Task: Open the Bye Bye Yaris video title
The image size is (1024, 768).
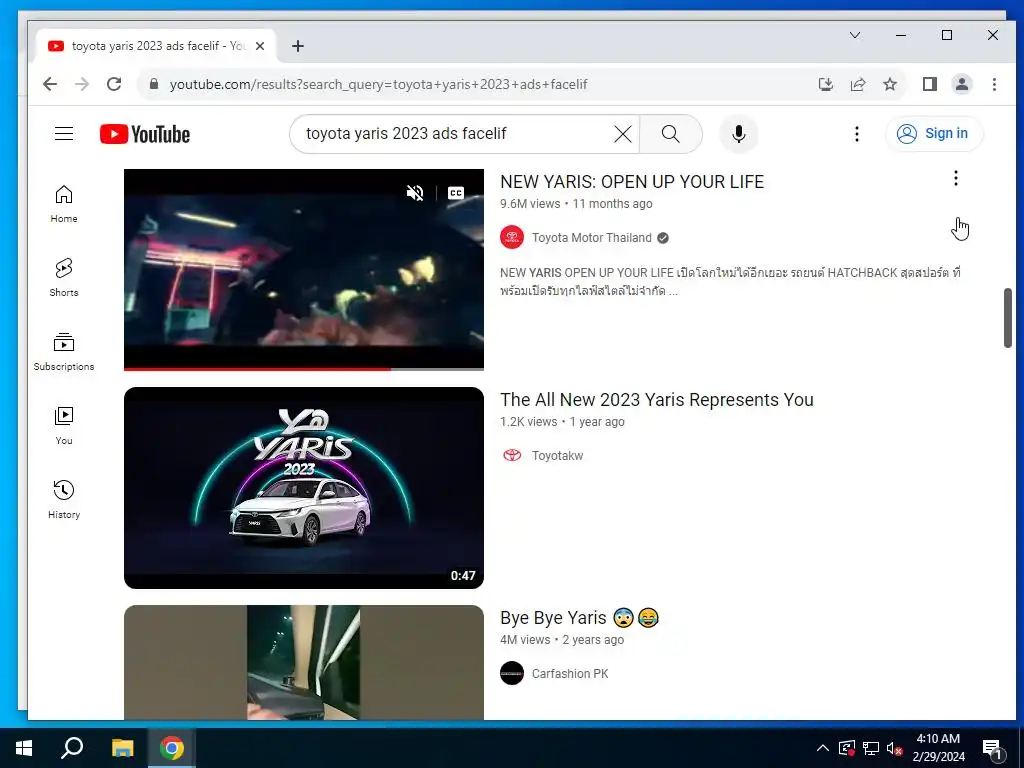Action: (579, 618)
